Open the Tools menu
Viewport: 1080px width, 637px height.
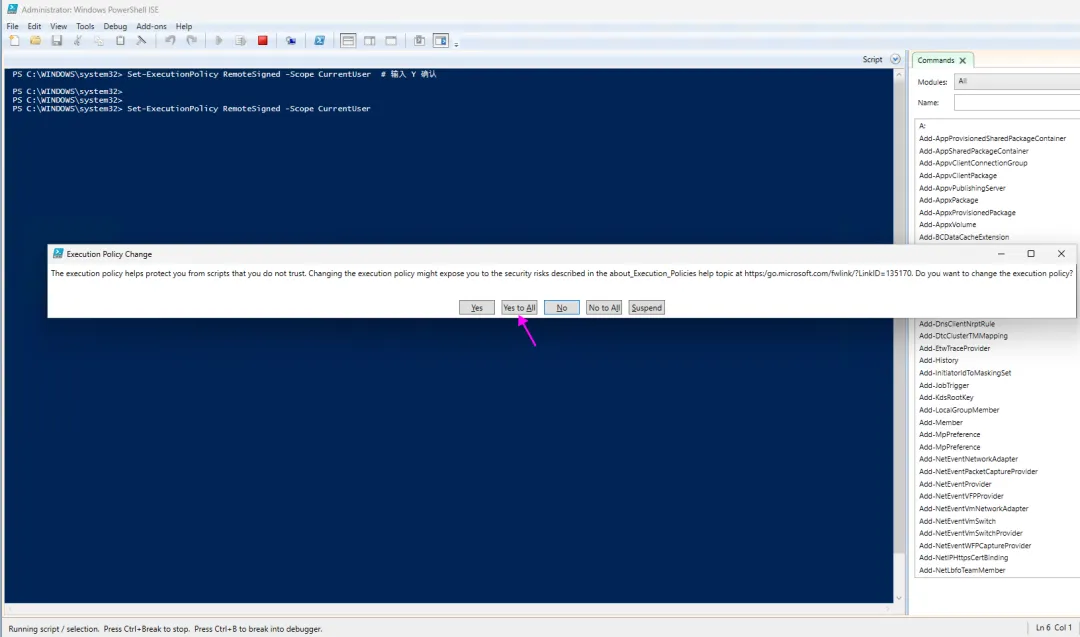(85, 26)
